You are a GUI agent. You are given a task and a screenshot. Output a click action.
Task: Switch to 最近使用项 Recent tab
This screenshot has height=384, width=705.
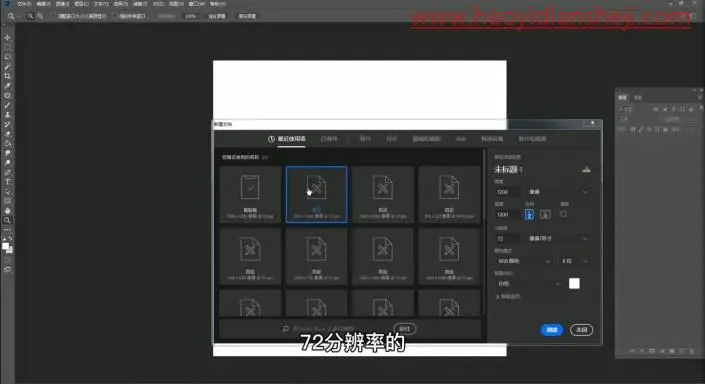pyautogui.click(x=287, y=139)
